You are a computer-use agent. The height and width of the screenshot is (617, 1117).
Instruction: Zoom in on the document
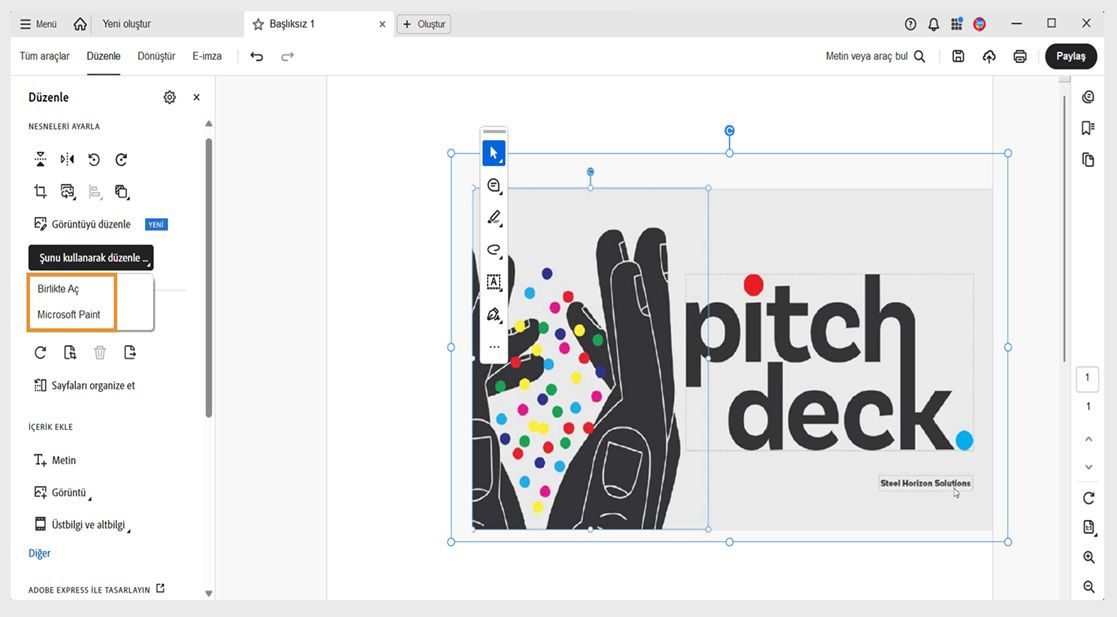coord(1089,558)
